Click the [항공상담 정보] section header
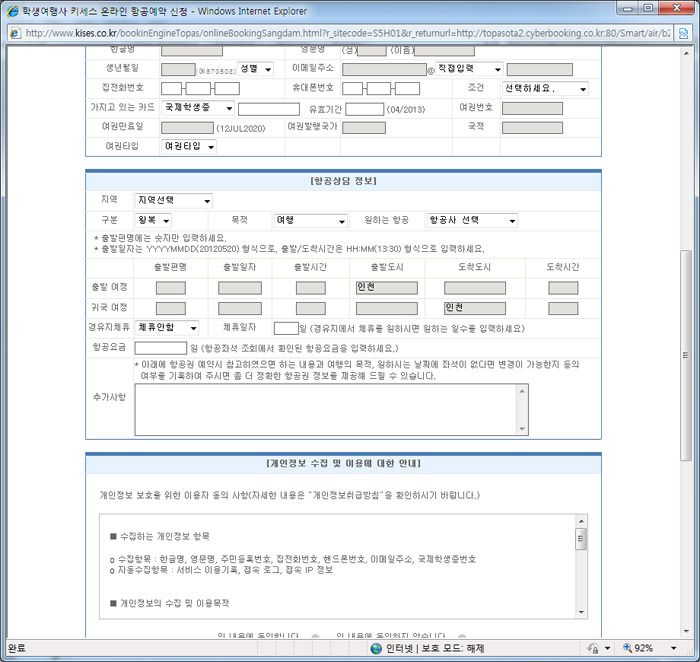This screenshot has width=700, height=662. click(343, 181)
